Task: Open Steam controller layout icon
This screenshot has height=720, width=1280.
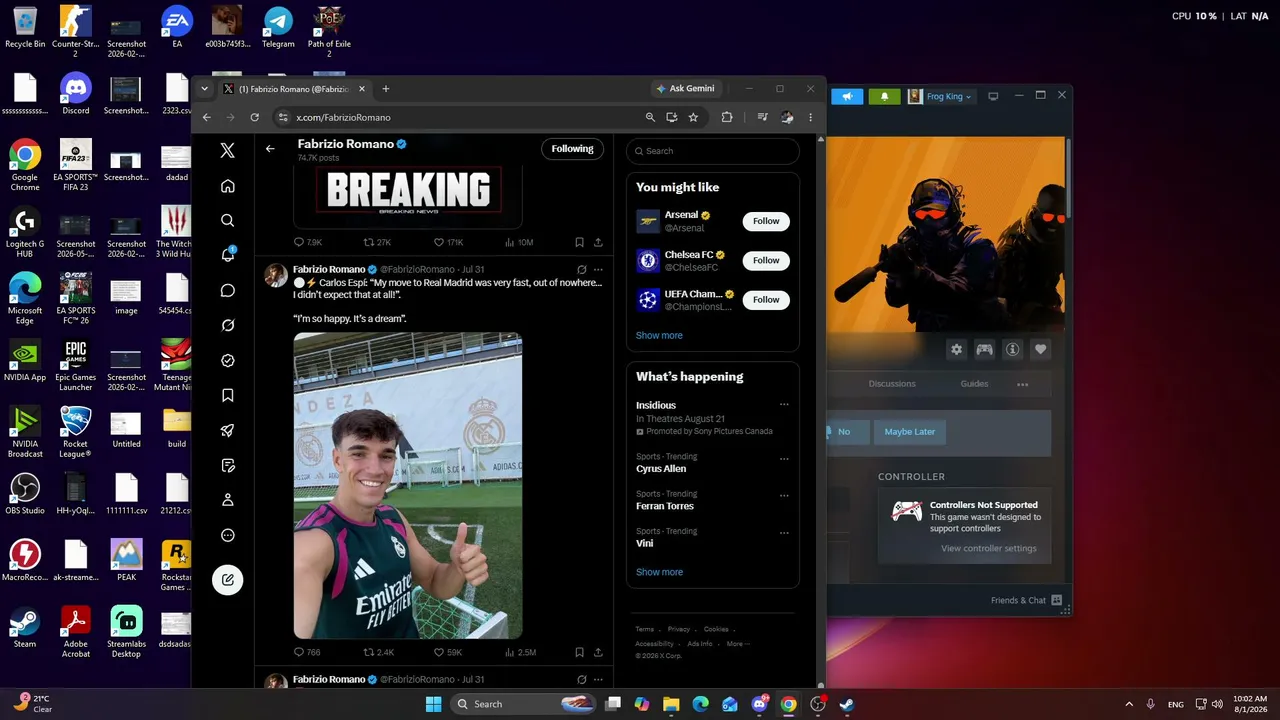Action: pyautogui.click(x=985, y=349)
